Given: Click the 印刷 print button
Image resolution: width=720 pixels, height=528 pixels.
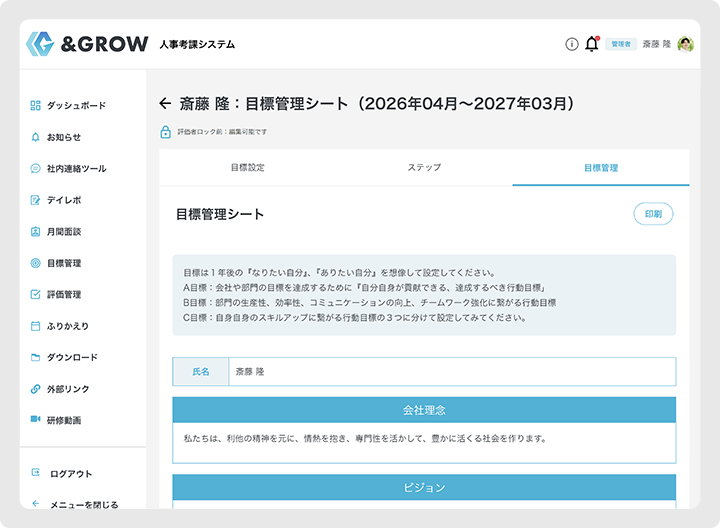Looking at the screenshot, I should pos(653,214).
